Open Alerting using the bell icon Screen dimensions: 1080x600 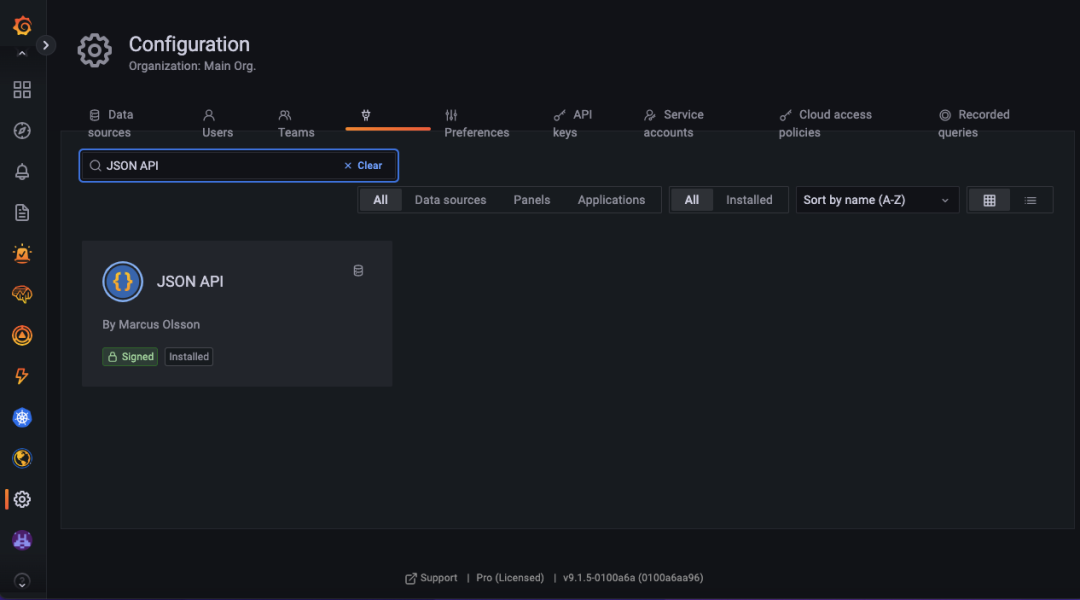click(22, 172)
